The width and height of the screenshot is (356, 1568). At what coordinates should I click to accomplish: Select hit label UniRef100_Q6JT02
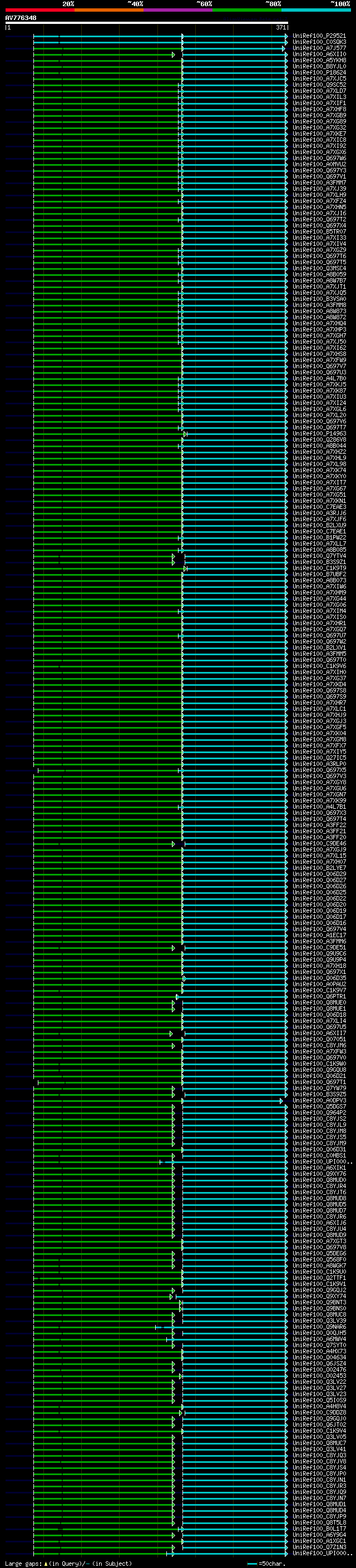(x=319, y=1425)
